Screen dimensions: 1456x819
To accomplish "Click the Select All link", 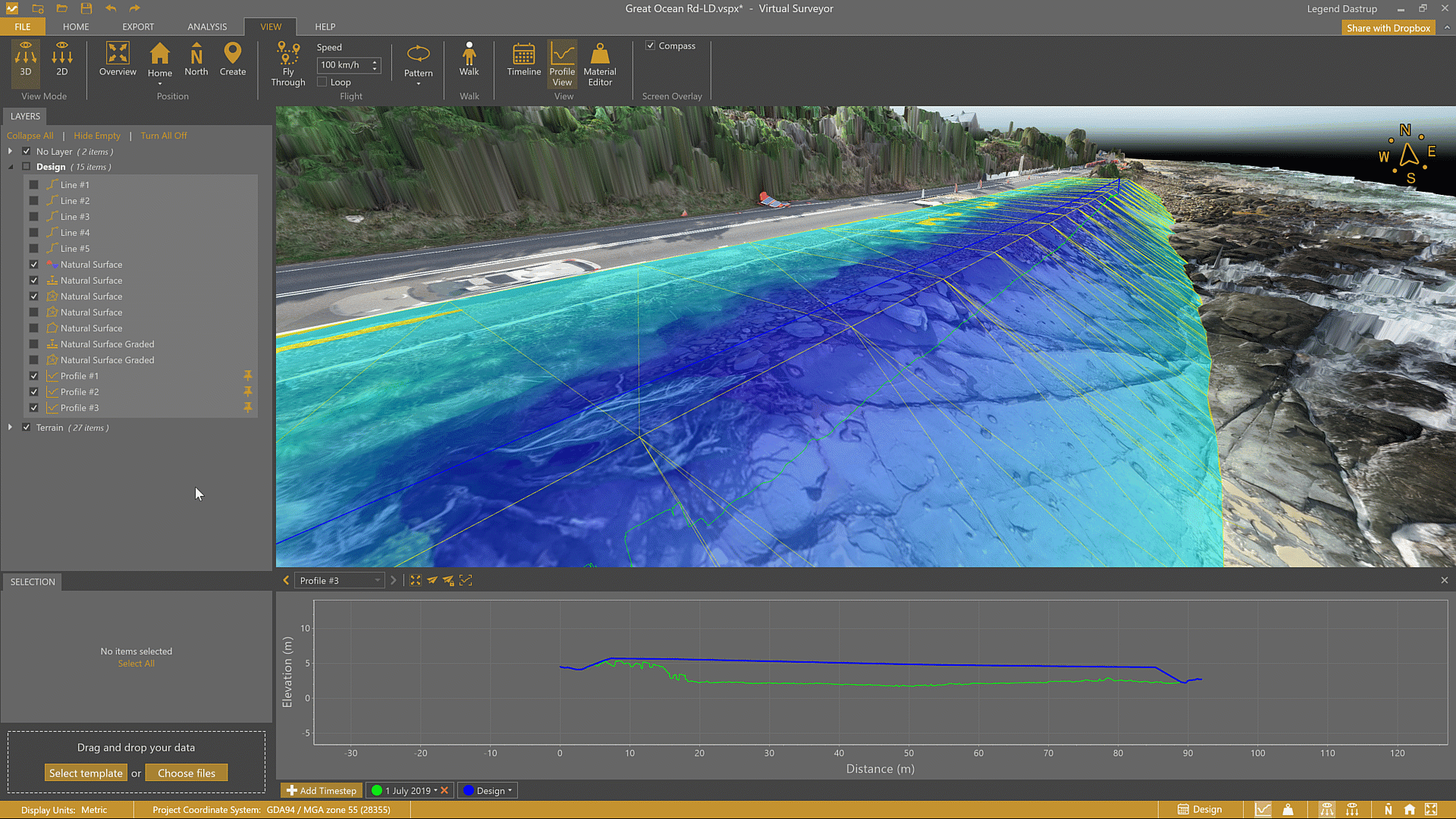I will coord(136,664).
